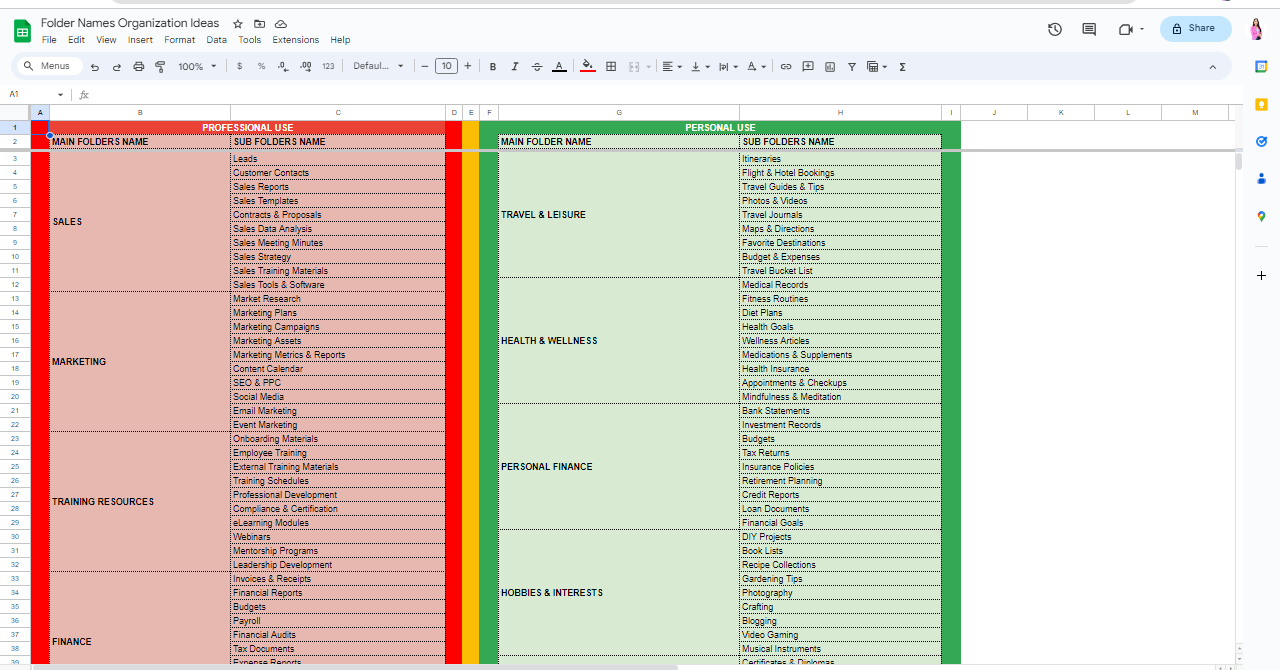
Task: Open the text color picker
Action: point(559,67)
